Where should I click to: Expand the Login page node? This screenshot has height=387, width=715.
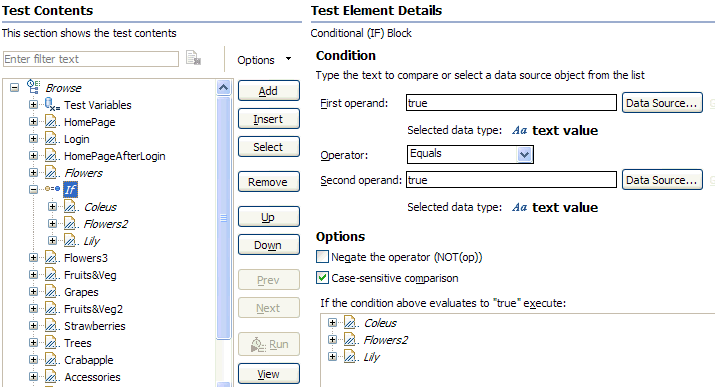tap(33, 139)
